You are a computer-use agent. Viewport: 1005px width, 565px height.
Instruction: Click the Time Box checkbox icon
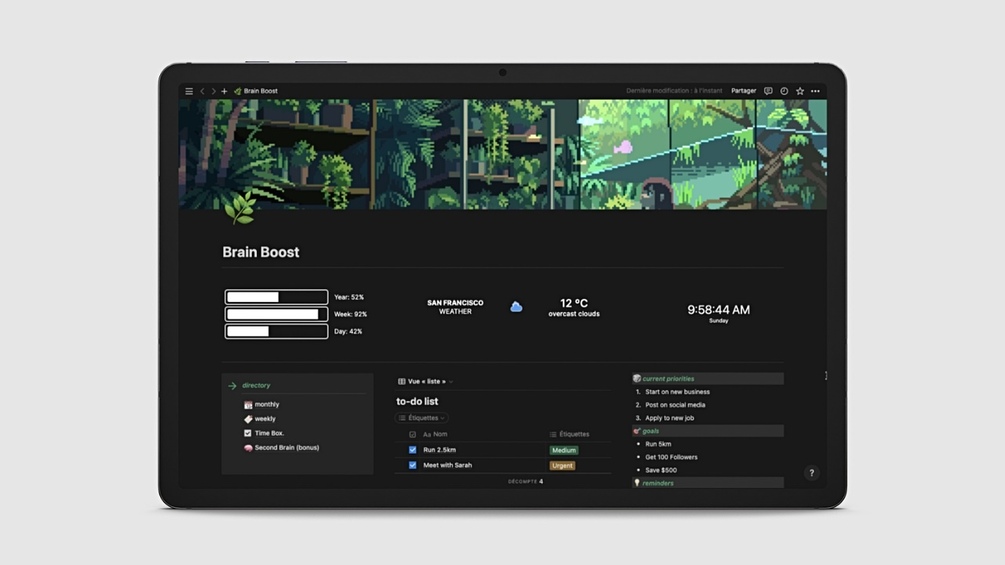tap(247, 433)
